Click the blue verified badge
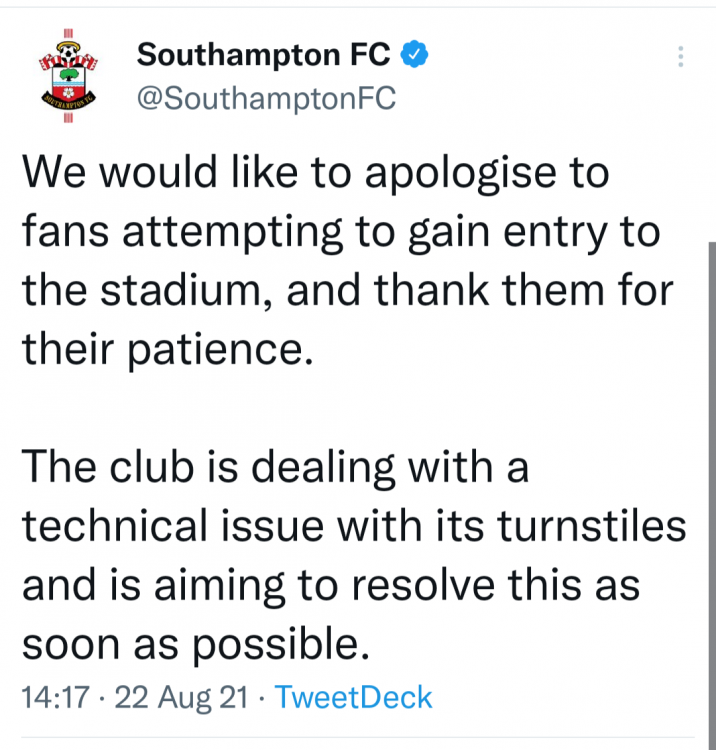Screen dimensions: 716x750 [x=416, y=54]
